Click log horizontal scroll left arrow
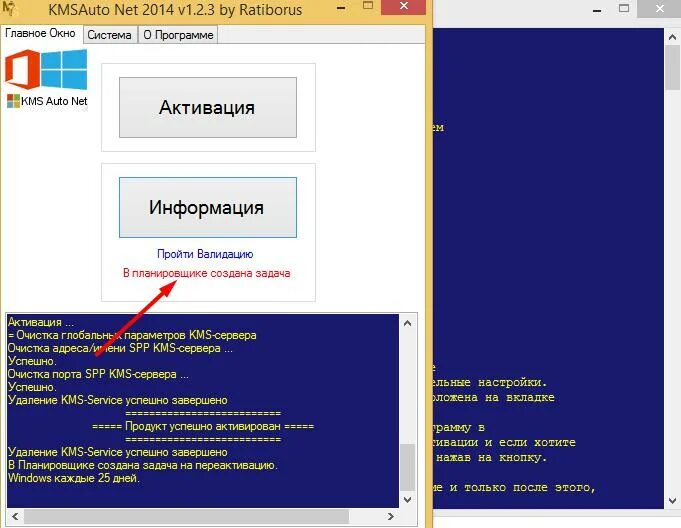The height and width of the screenshot is (528, 681). 15,516
